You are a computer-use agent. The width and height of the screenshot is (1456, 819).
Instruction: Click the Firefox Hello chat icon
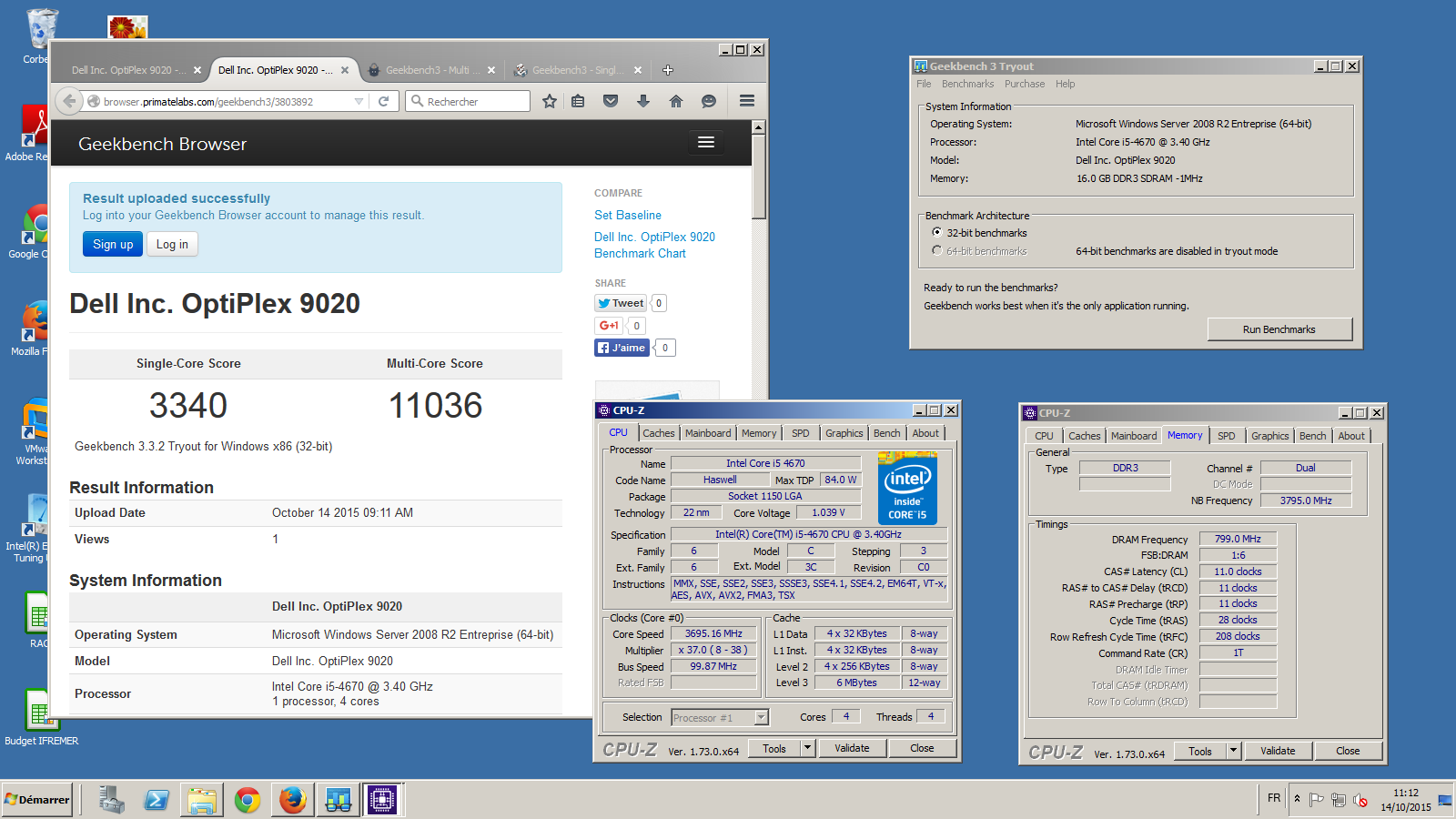pos(709,101)
